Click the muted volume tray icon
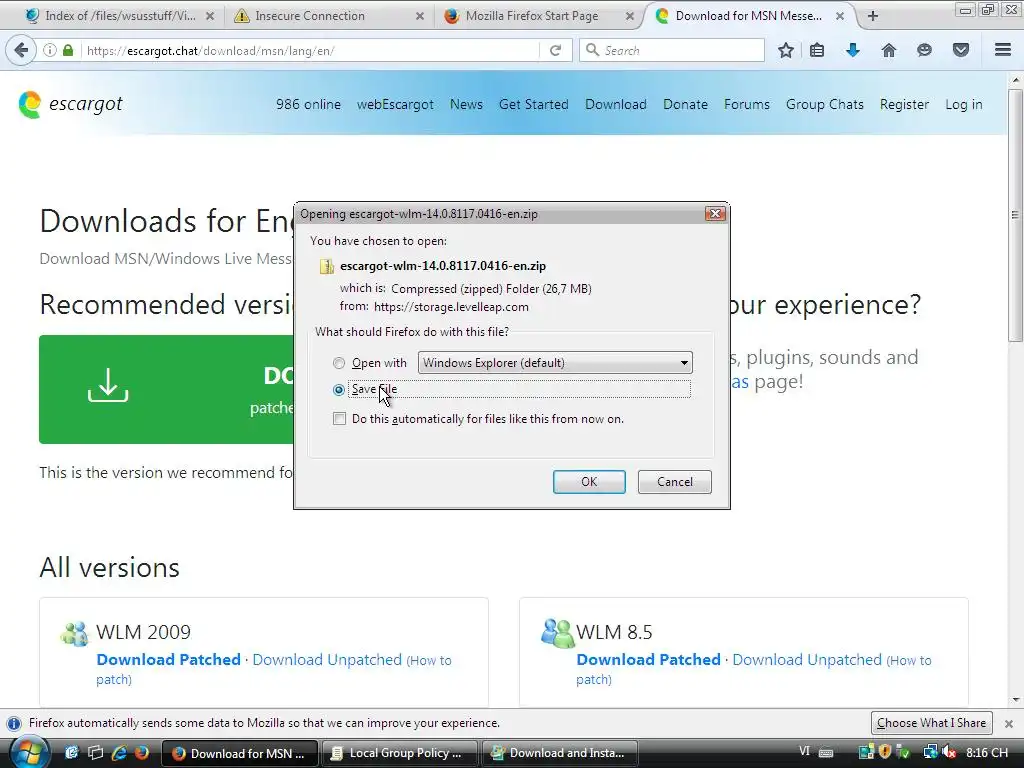 tap(949, 752)
